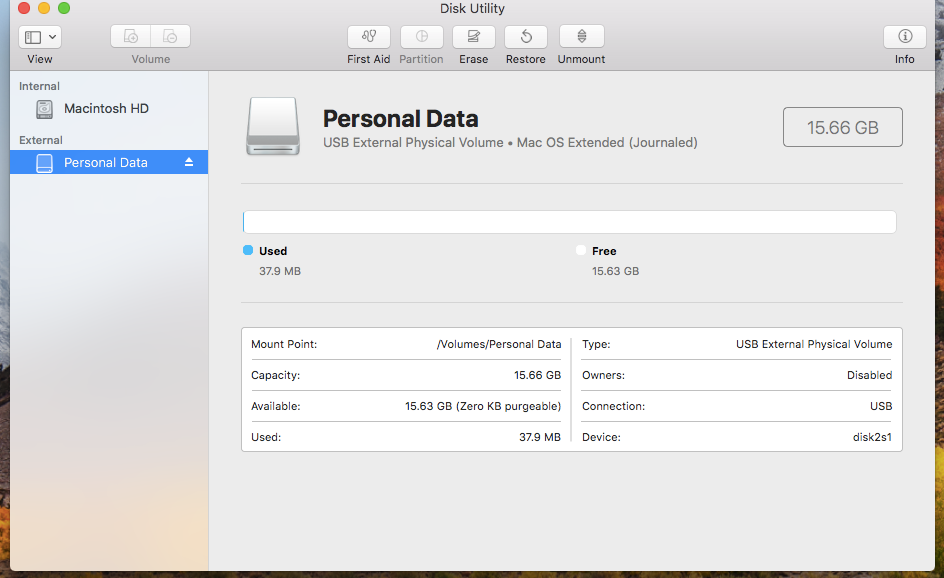Run First Aid on the volume
The image size is (944, 578).
368,37
